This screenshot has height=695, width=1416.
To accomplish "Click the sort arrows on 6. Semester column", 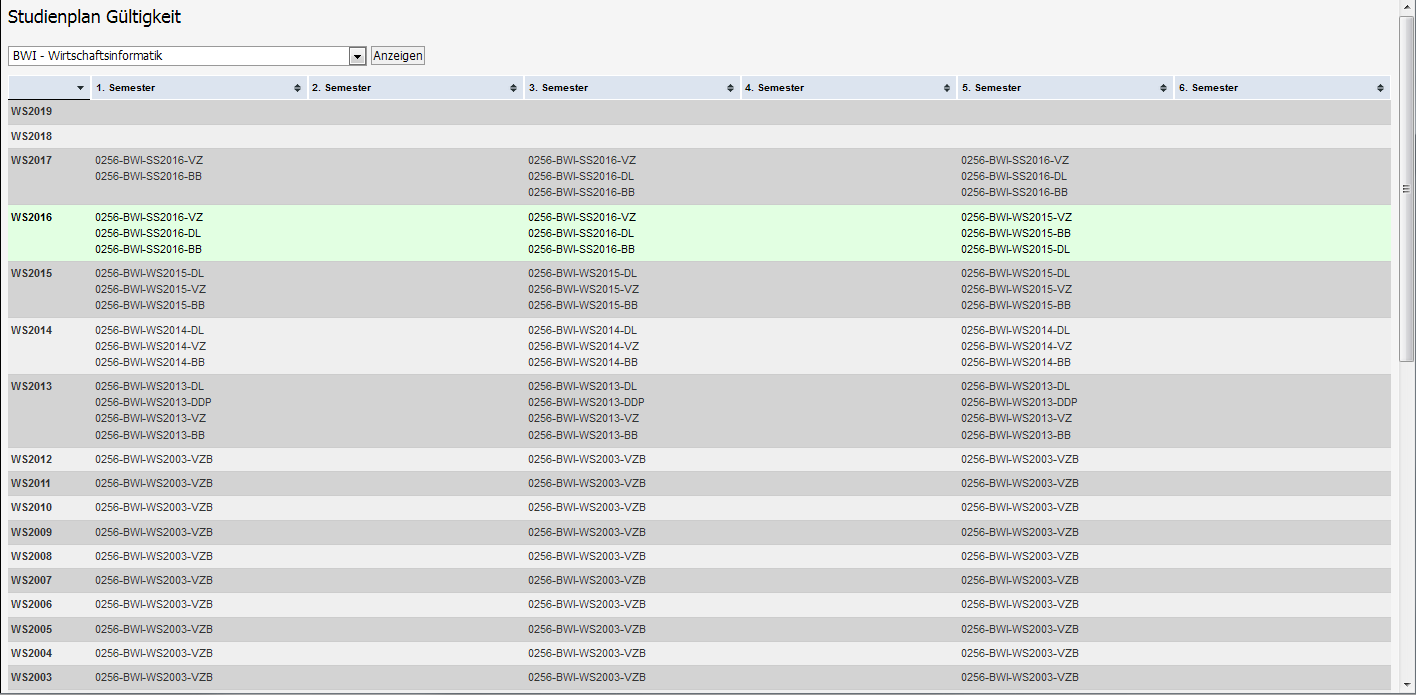I will click(1381, 88).
